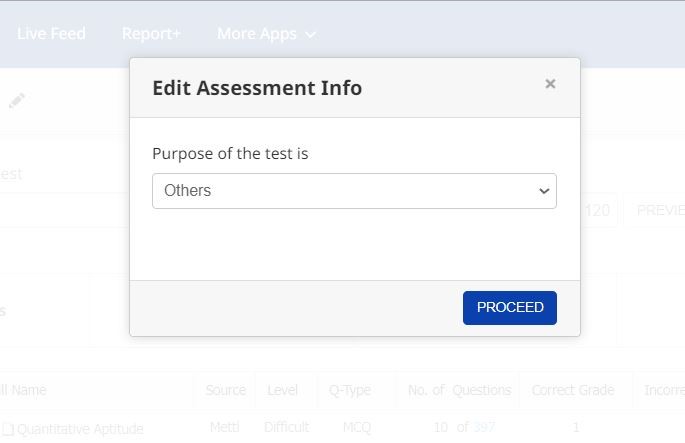The height and width of the screenshot is (443, 685).
Task: Close the Edit Assessment Info dialog
Action: [x=550, y=84]
